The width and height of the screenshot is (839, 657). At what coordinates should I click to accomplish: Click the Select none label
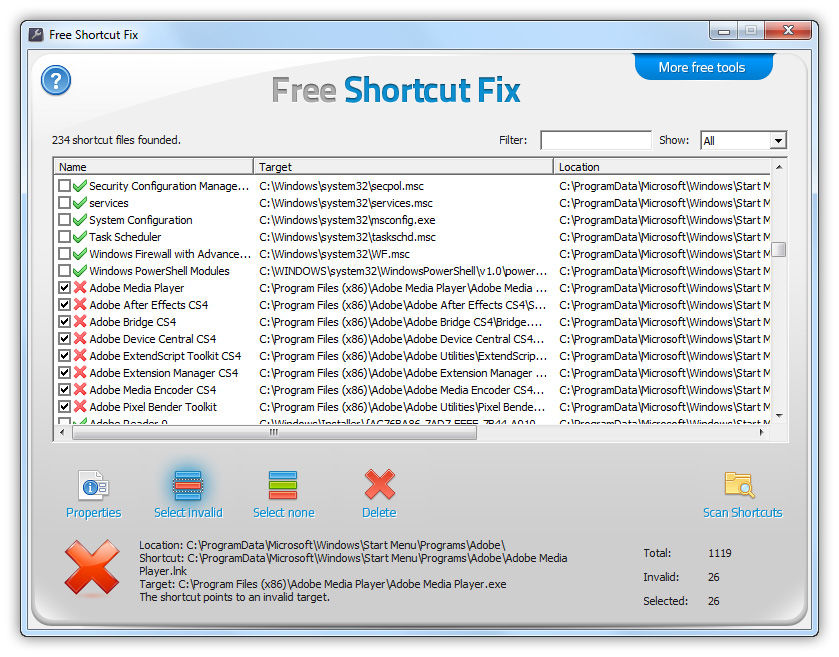[284, 513]
